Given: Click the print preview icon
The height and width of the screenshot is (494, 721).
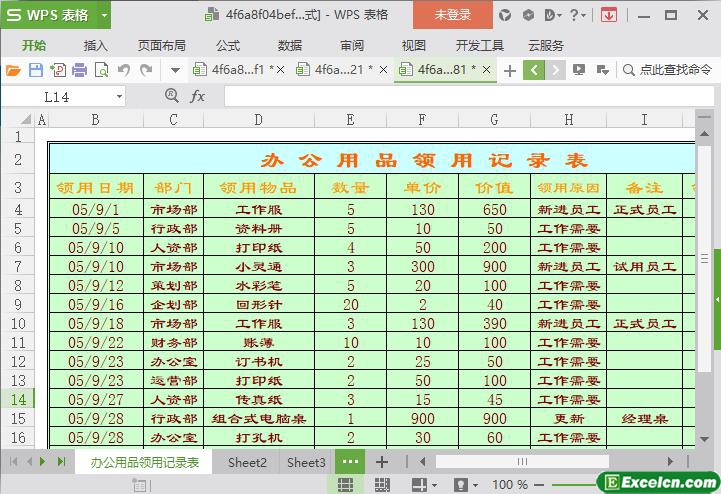Looking at the screenshot, I should [101, 70].
